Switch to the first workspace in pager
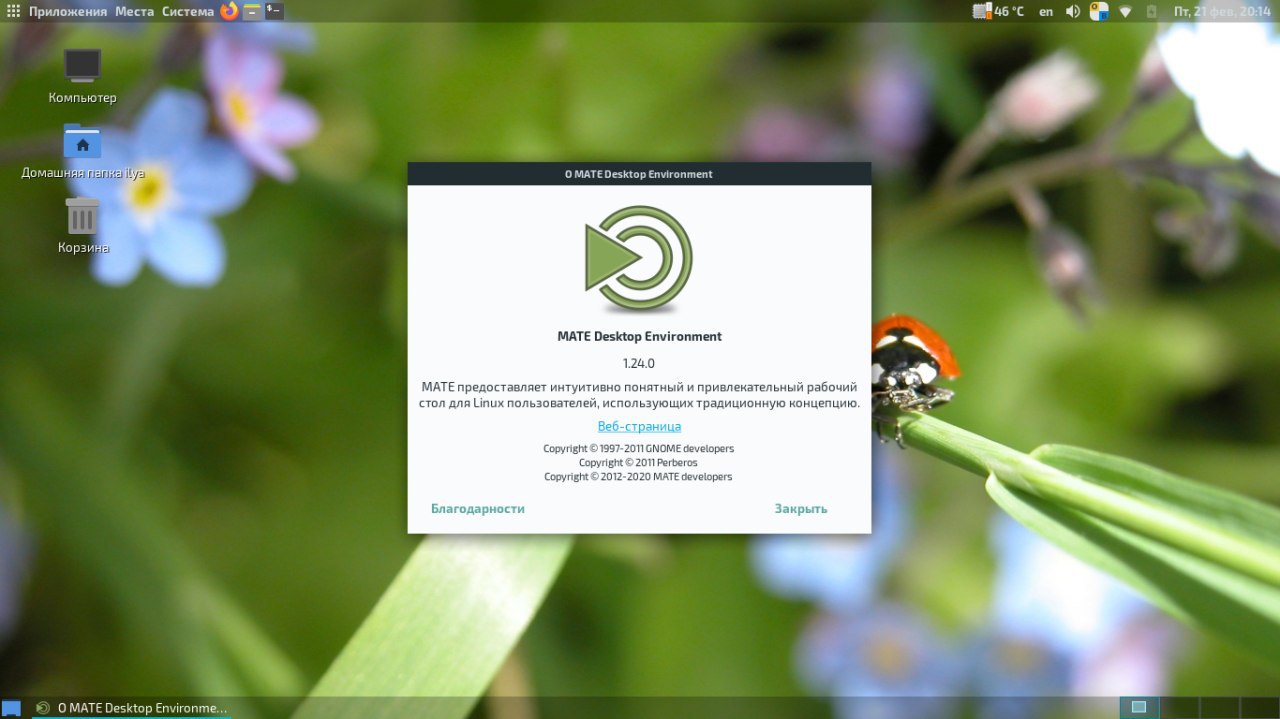 tap(1139, 707)
